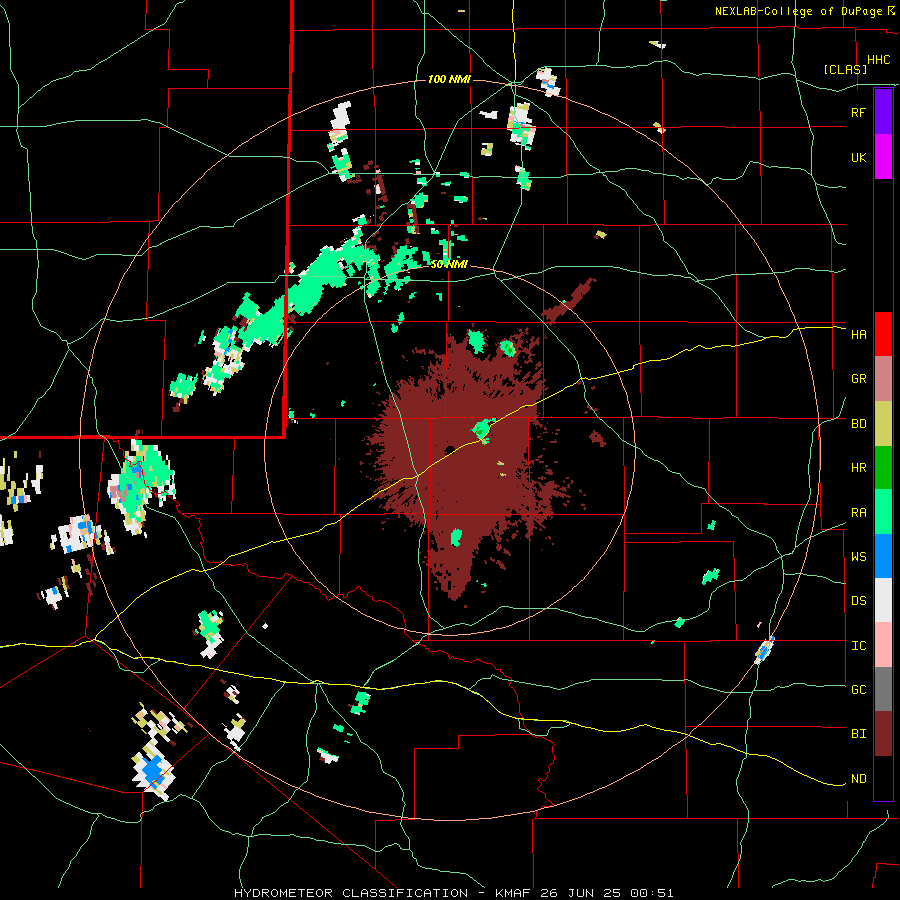The image size is (900, 900).
Task: Click the 'HR' legend label text
Action: 858,468
